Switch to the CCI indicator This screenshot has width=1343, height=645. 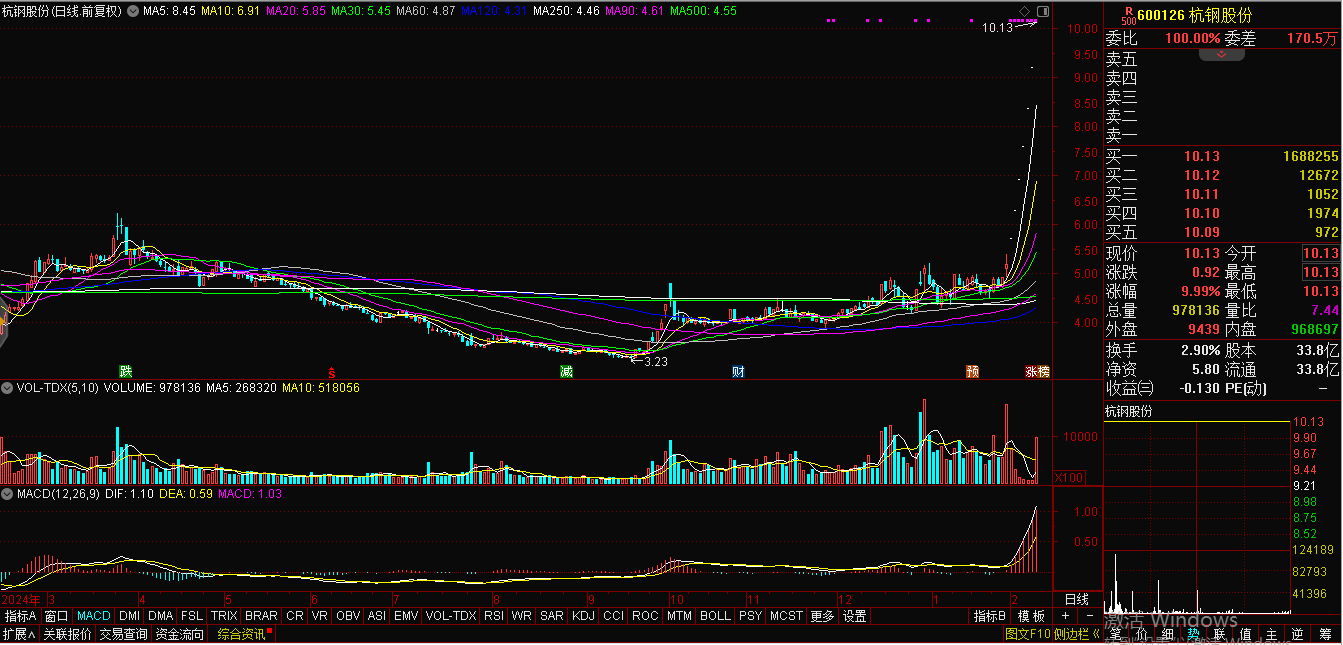[614, 616]
